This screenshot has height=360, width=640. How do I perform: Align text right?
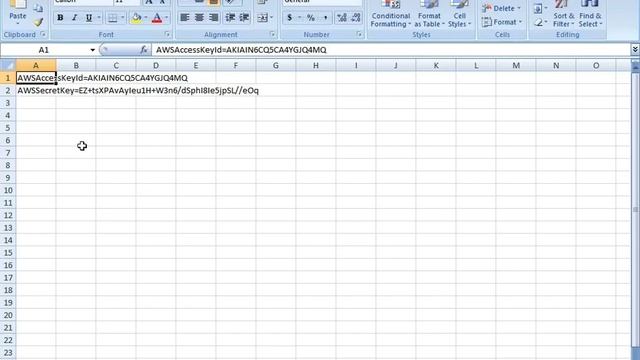click(x=213, y=18)
